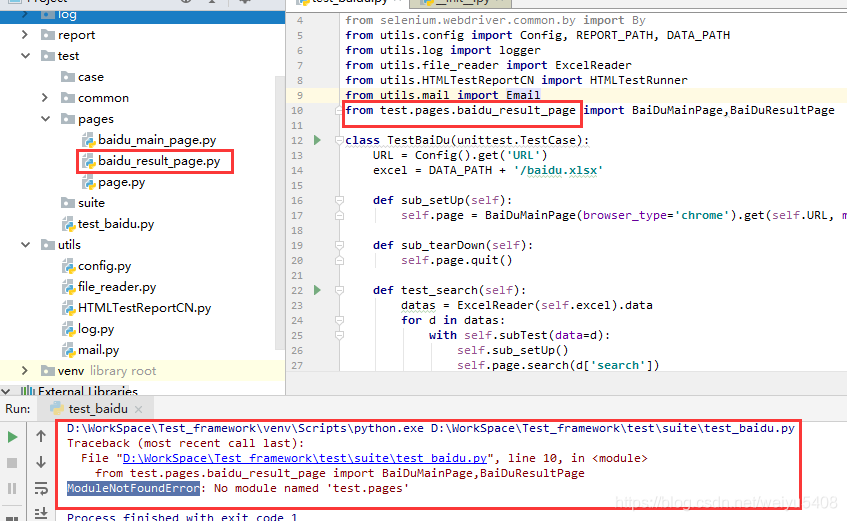The image size is (847, 521).
Task: Click the venv folder icon
Action: [x=48, y=371]
